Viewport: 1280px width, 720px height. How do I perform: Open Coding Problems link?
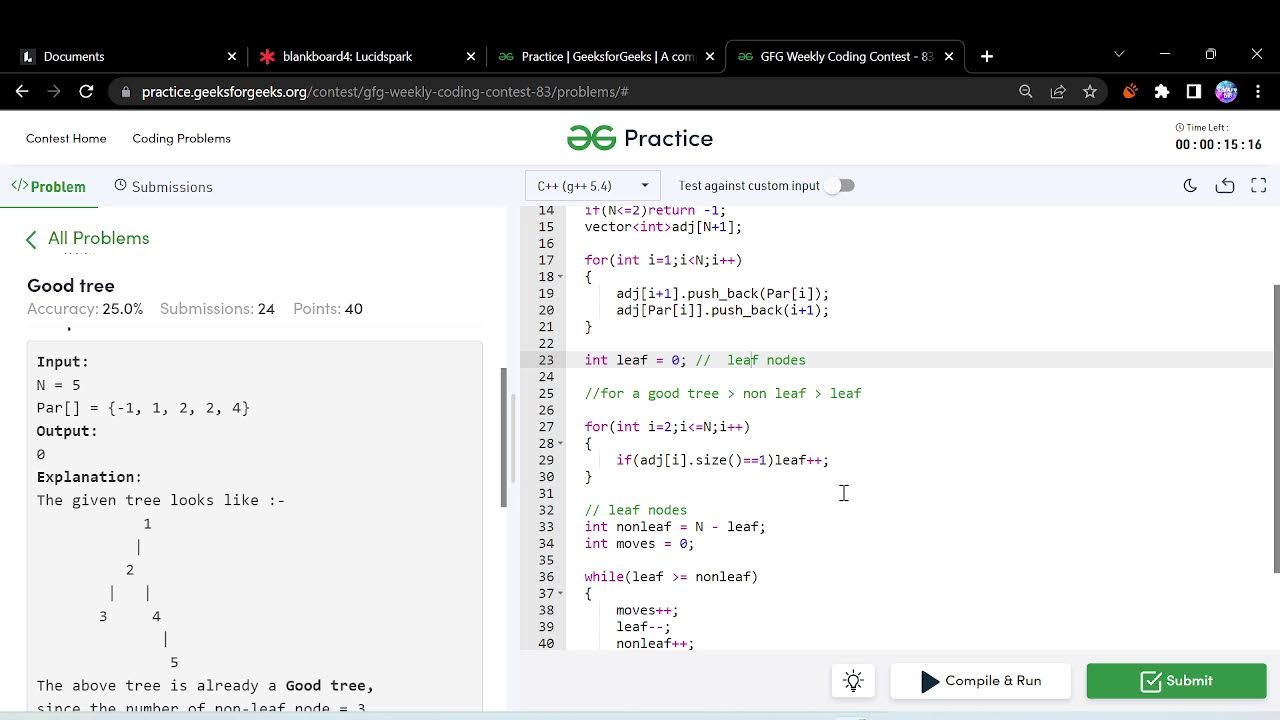(x=181, y=138)
